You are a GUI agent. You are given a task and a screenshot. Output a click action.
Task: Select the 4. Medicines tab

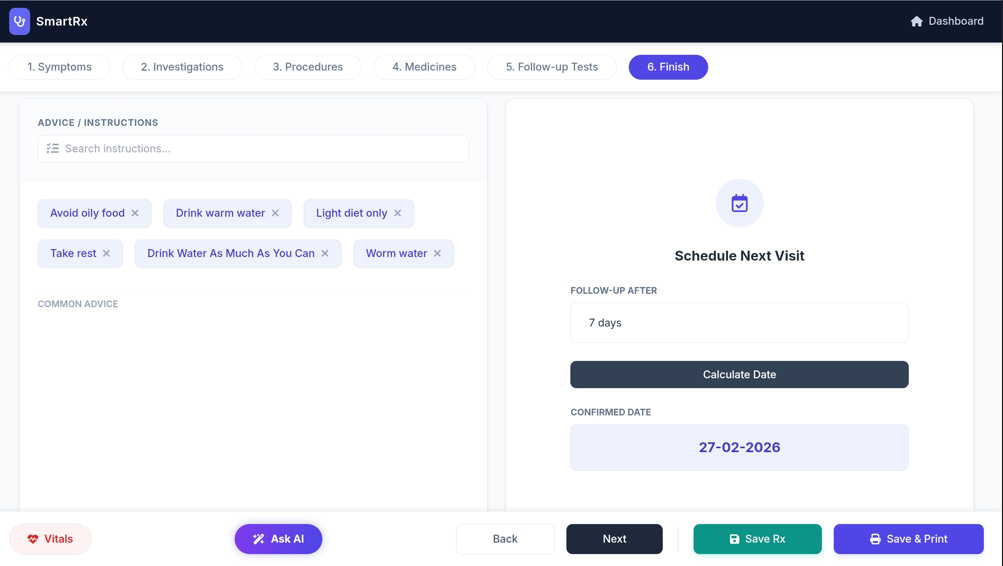point(424,67)
